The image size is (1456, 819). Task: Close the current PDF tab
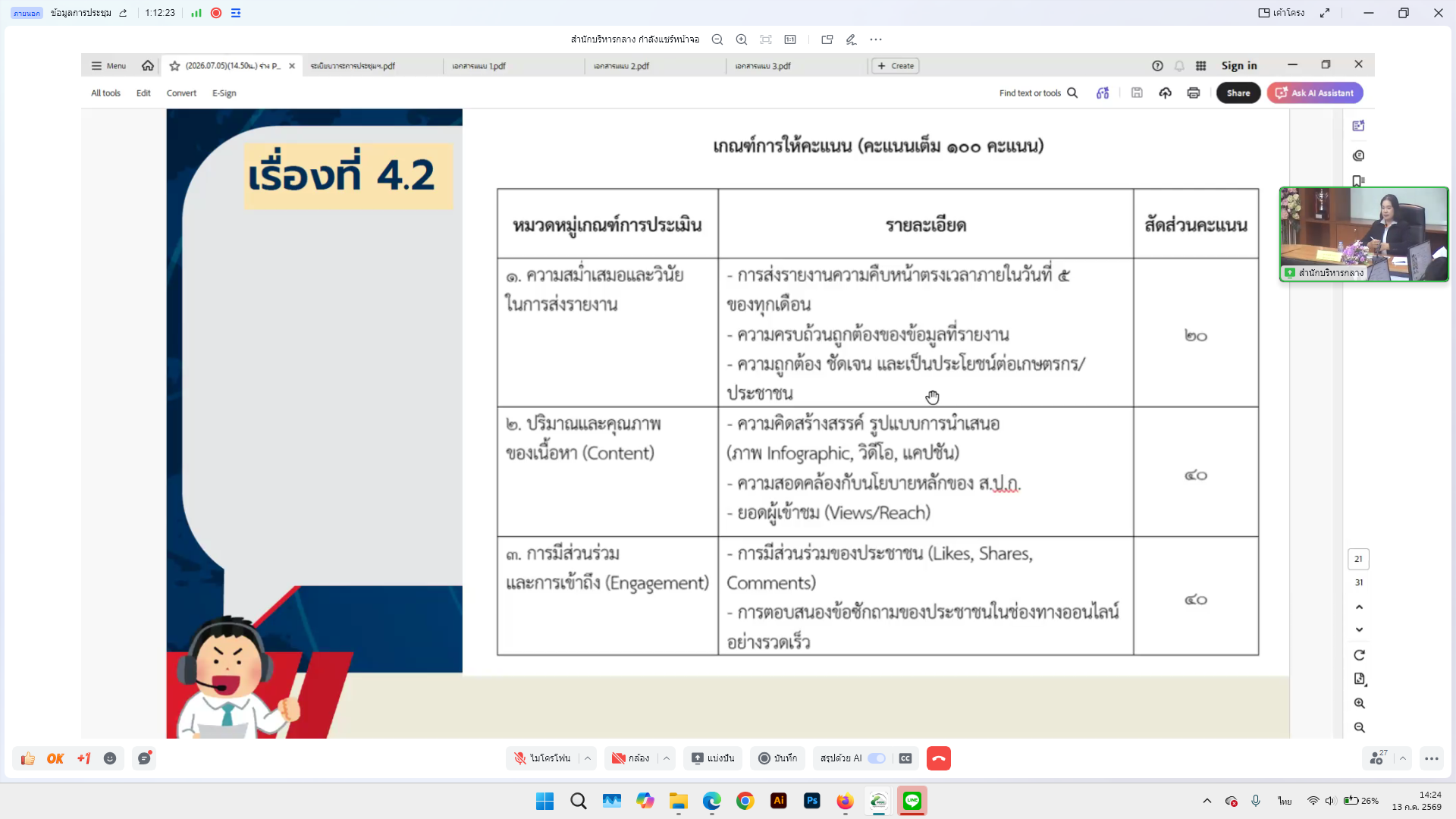click(x=292, y=66)
